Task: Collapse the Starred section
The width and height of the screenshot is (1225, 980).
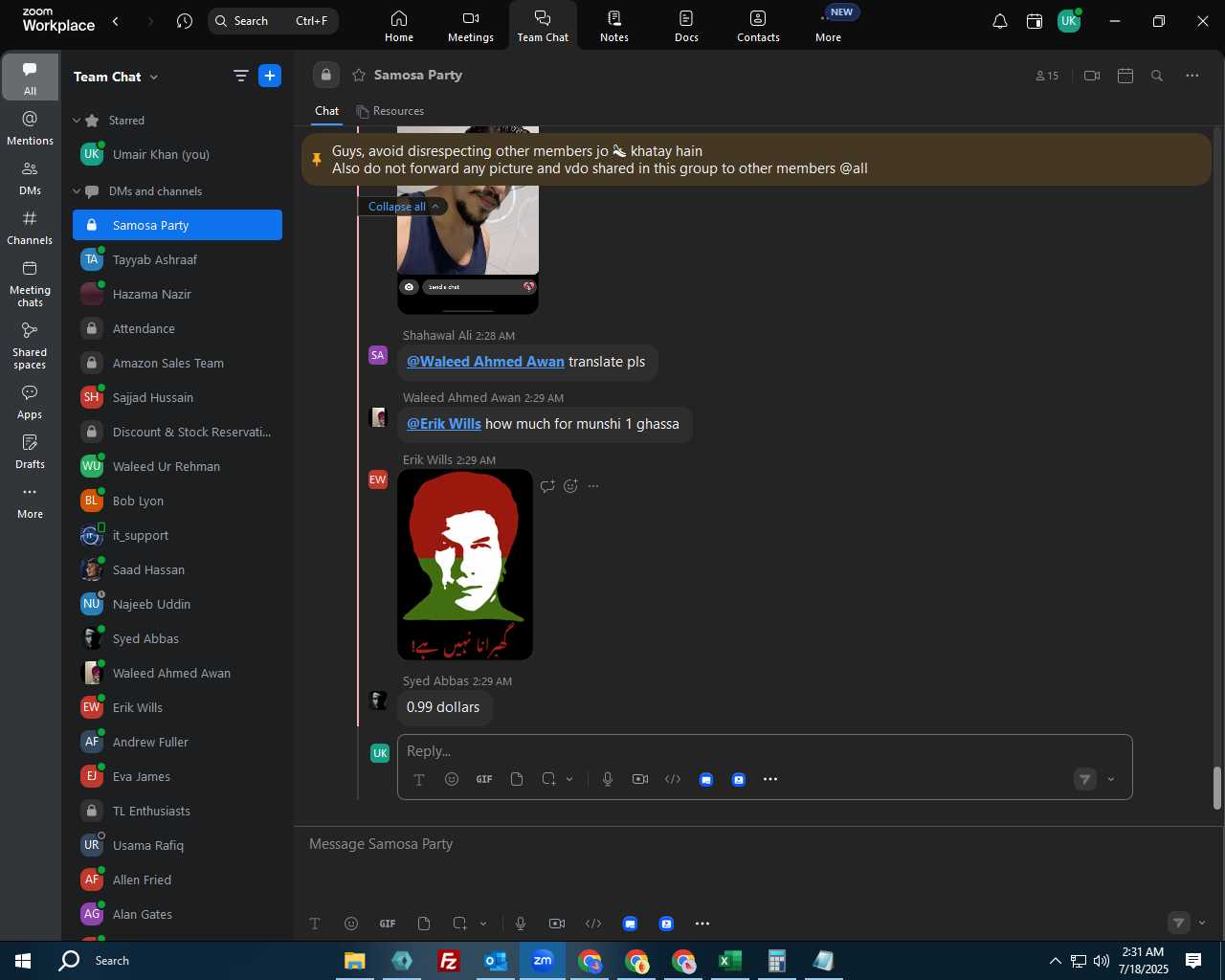Action: click(77, 121)
